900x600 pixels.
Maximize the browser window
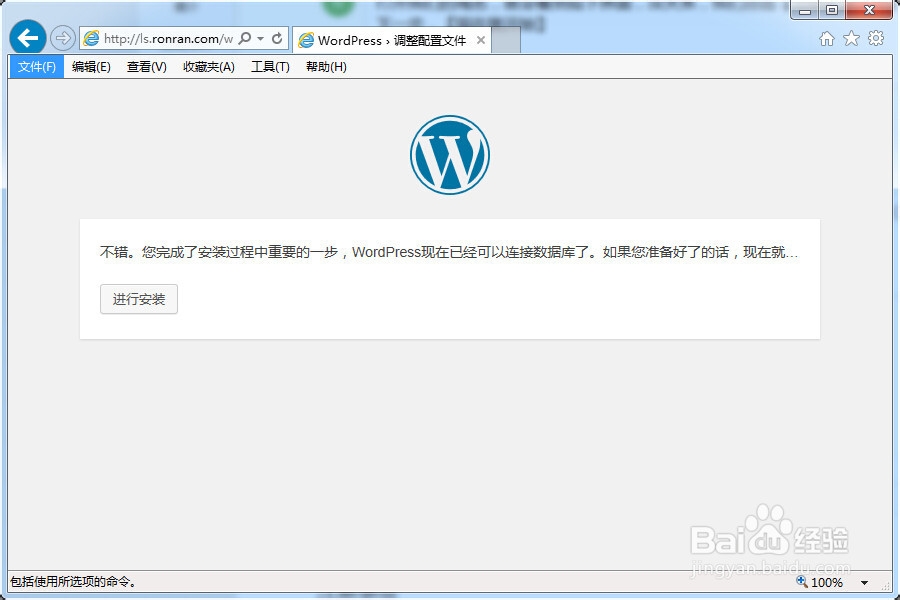tap(832, 10)
